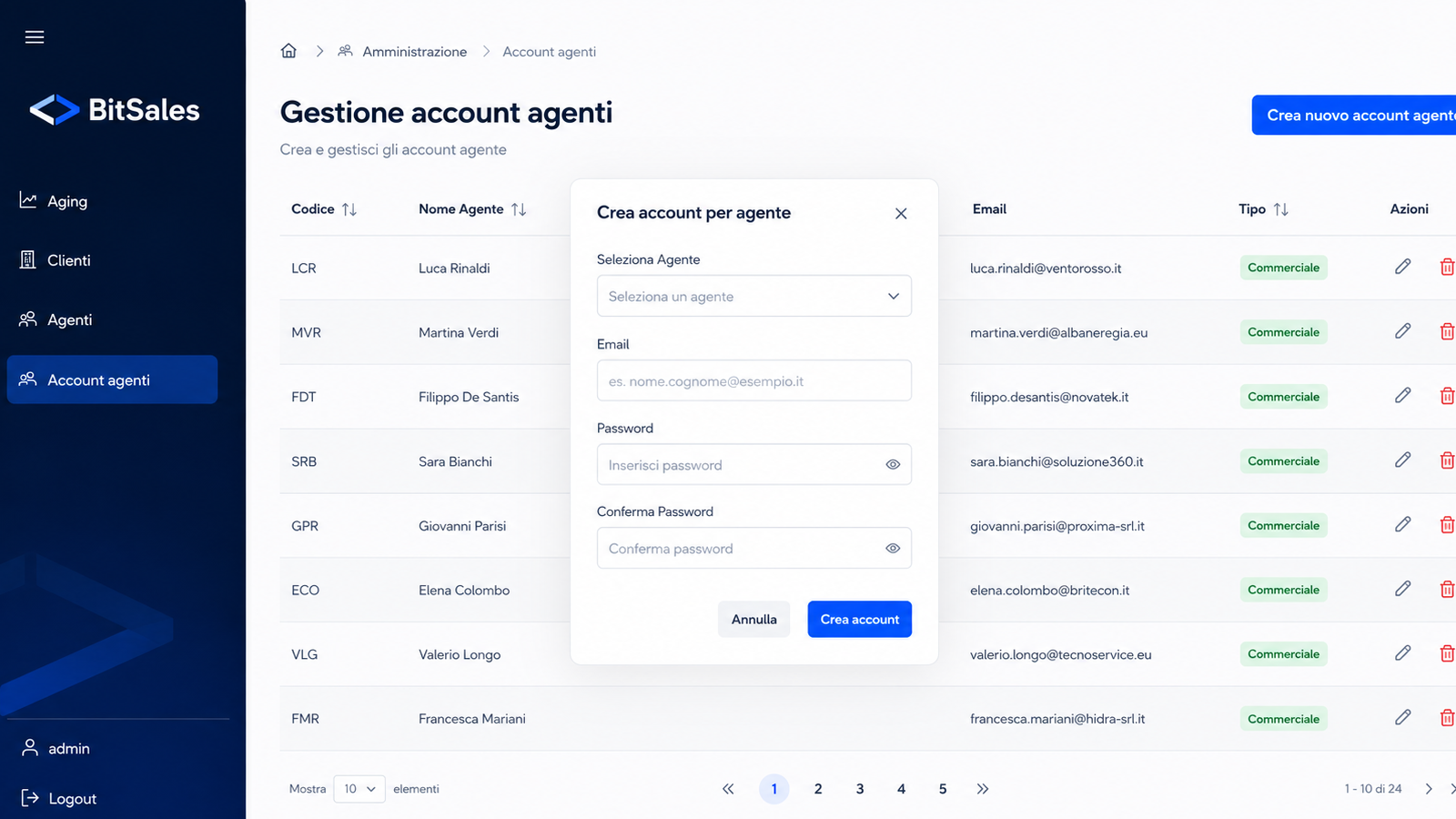Log out using the Logout link
Viewport: 1456px width, 819px height.
(x=59, y=798)
